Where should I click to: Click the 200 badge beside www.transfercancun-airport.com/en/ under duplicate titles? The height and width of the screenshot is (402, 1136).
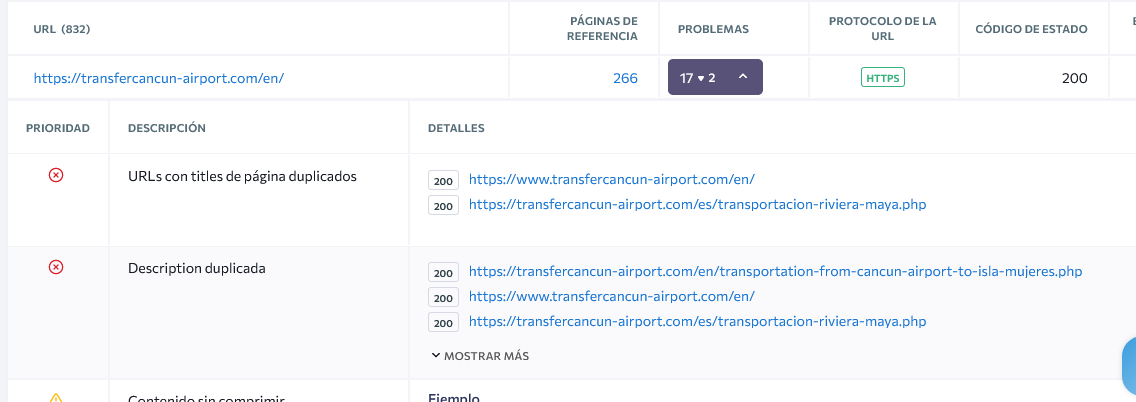443,181
